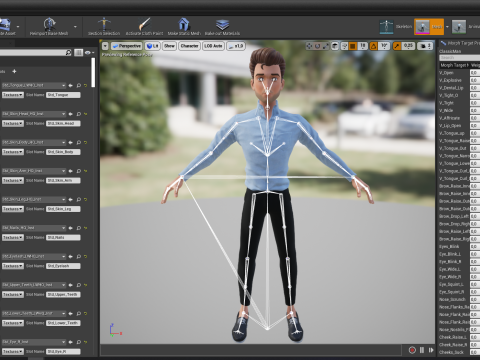Toggle scale snapping orange icon
Screen dimensions: 480x360
[397, 46]
